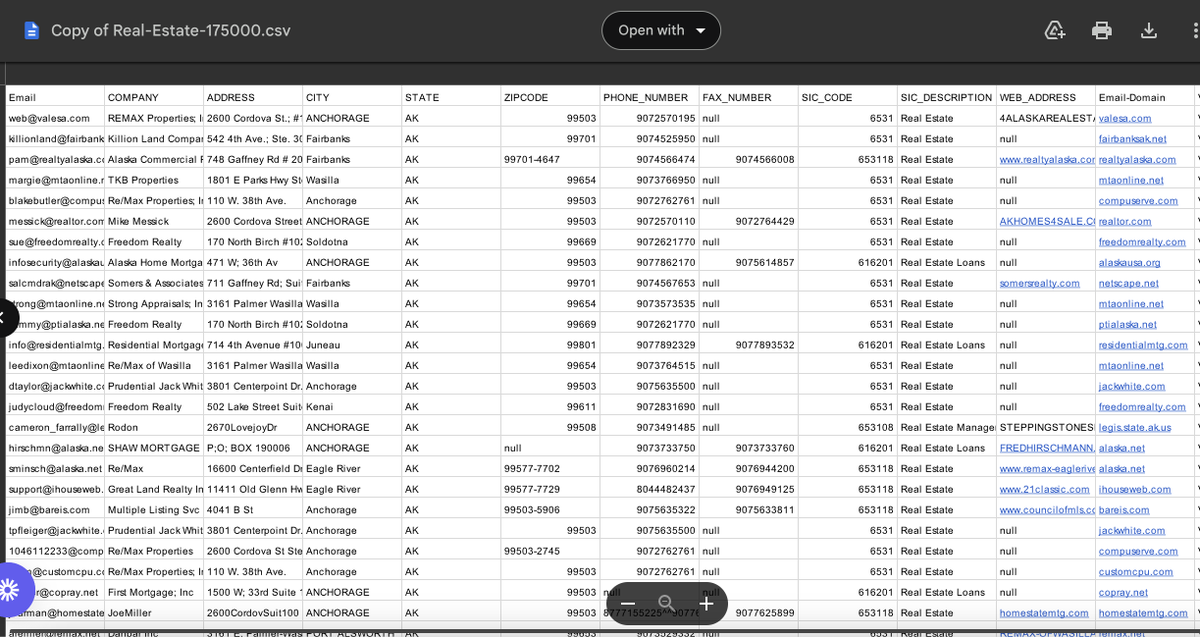
Task: Click the Google Docs file icon beside title
Action: (32, 30)
